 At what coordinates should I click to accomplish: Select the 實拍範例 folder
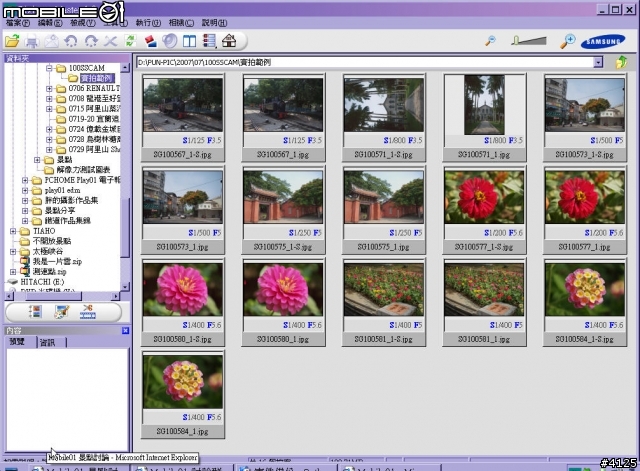point(96,78)
